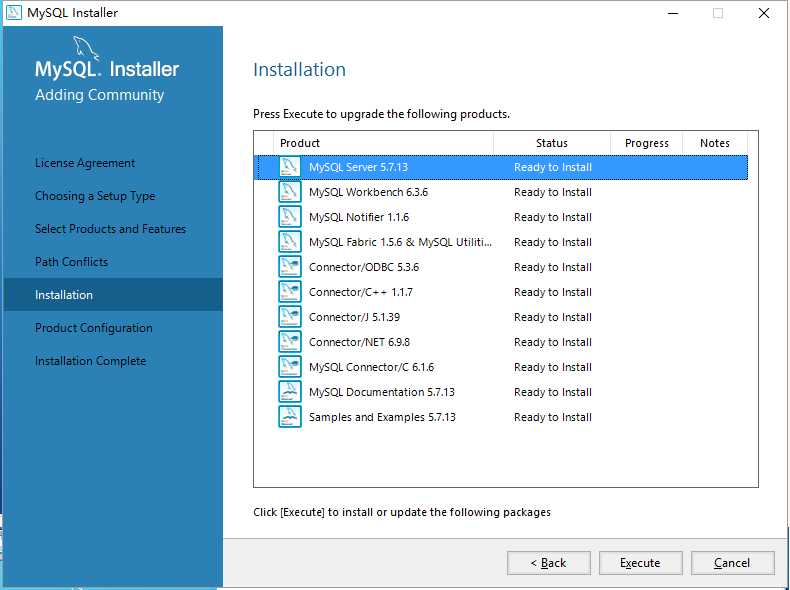Select the MySQL Server 5.7.13 row text

point(358,167)
